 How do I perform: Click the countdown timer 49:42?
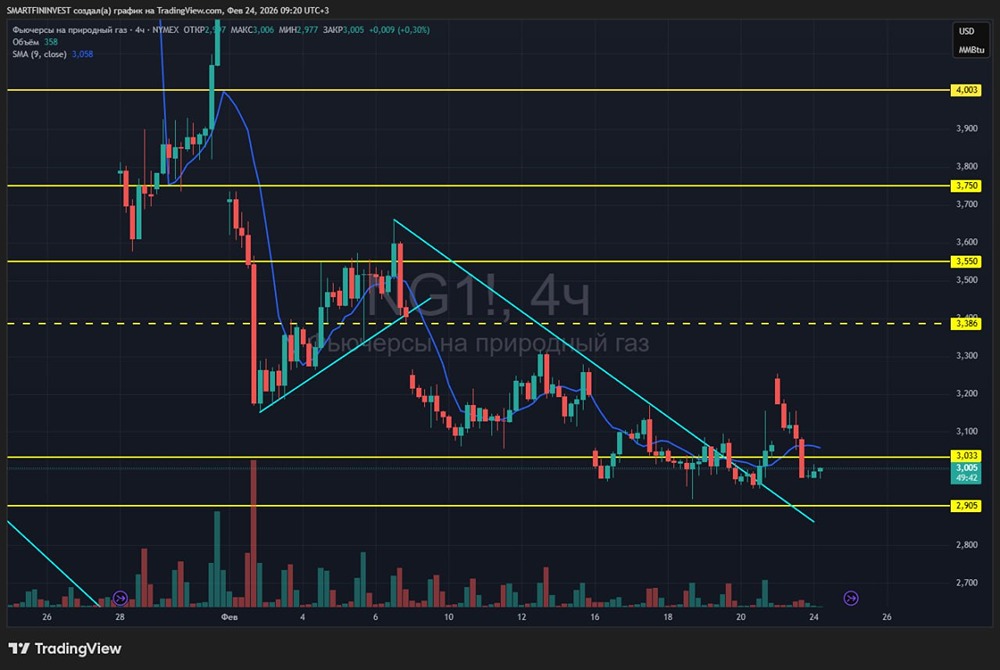[x=966, y=478]
